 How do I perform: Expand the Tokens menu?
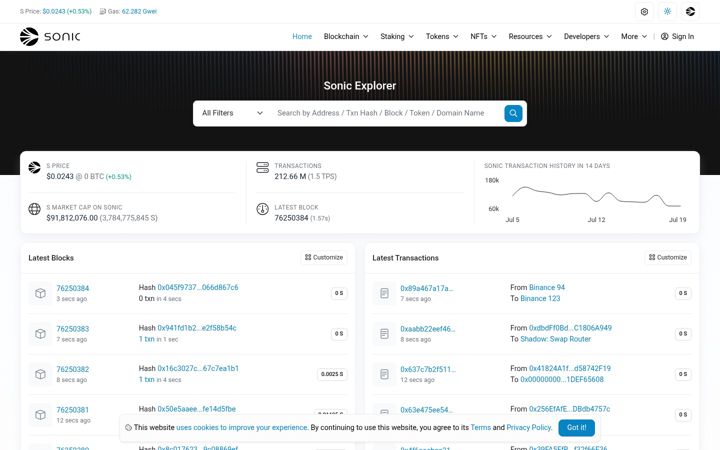[442, 36]
